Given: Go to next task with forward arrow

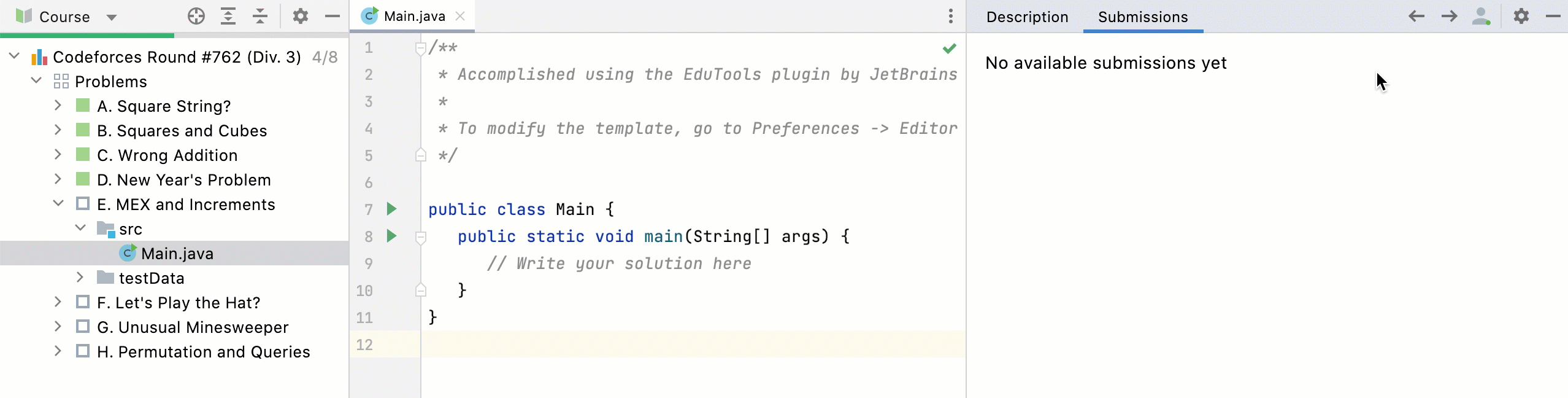Looking at the screenshot, I should pos(1450,16).
